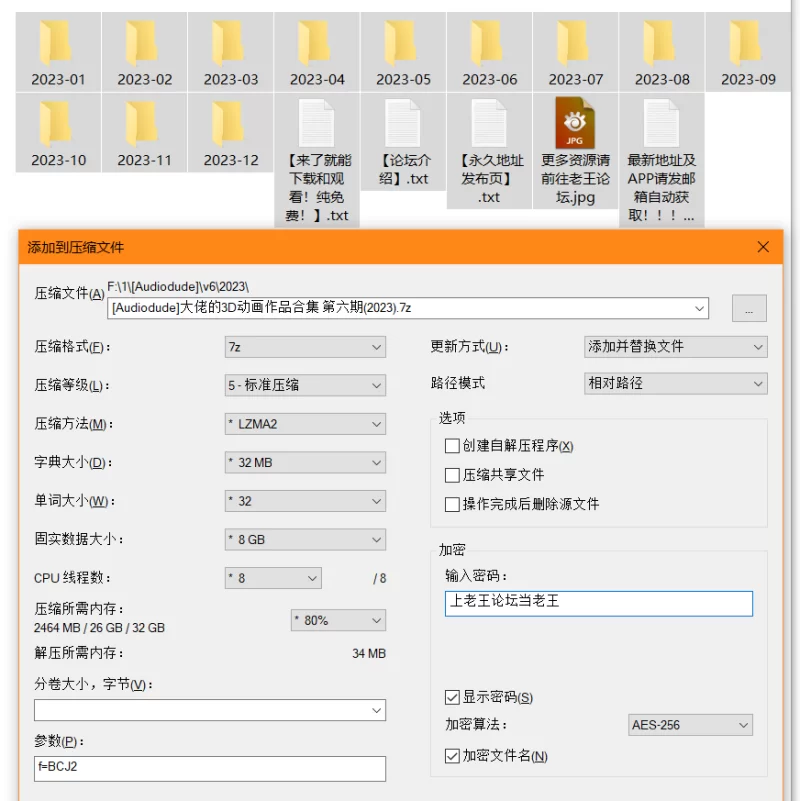Select the 2023-07 folder icon
Viewport: 800px width, 801px height.
[x=573, y=43]
